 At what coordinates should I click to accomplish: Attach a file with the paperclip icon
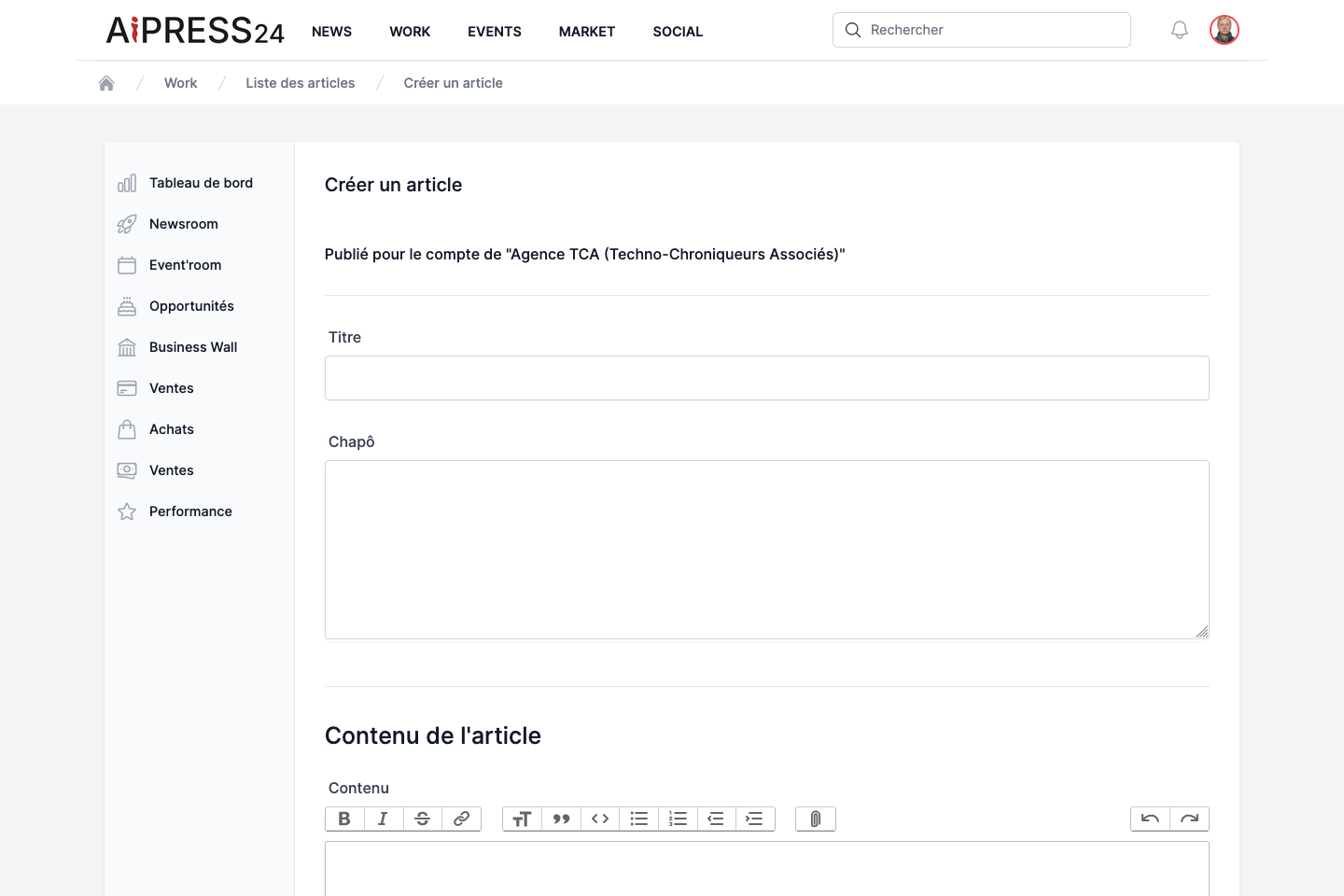click(x=816, y=819)
